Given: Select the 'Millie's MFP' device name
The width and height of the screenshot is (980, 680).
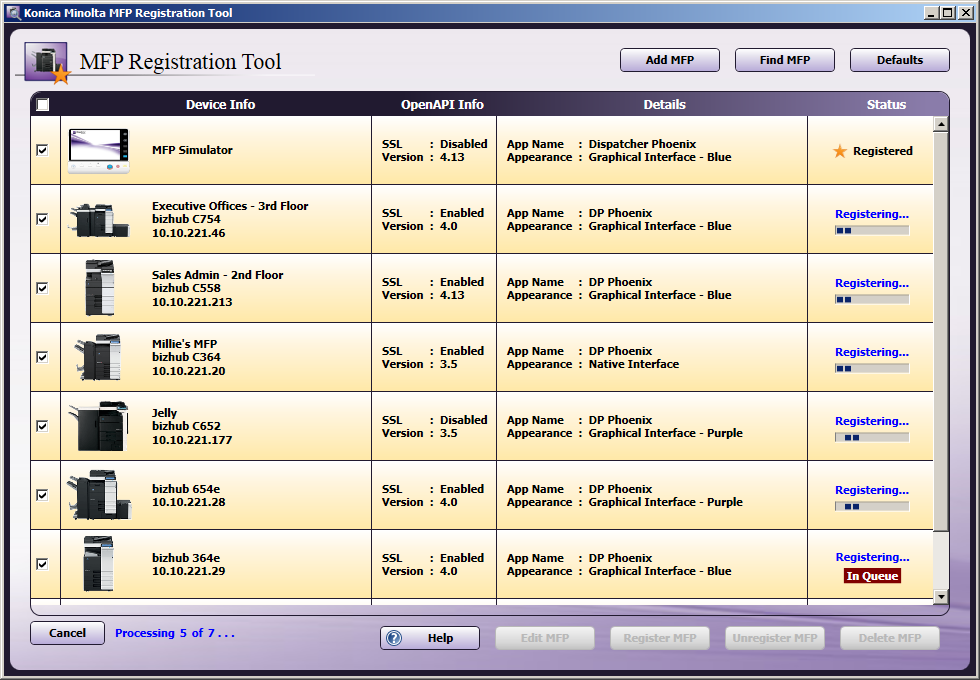Looking at the screenshot, I should (184, 344).
